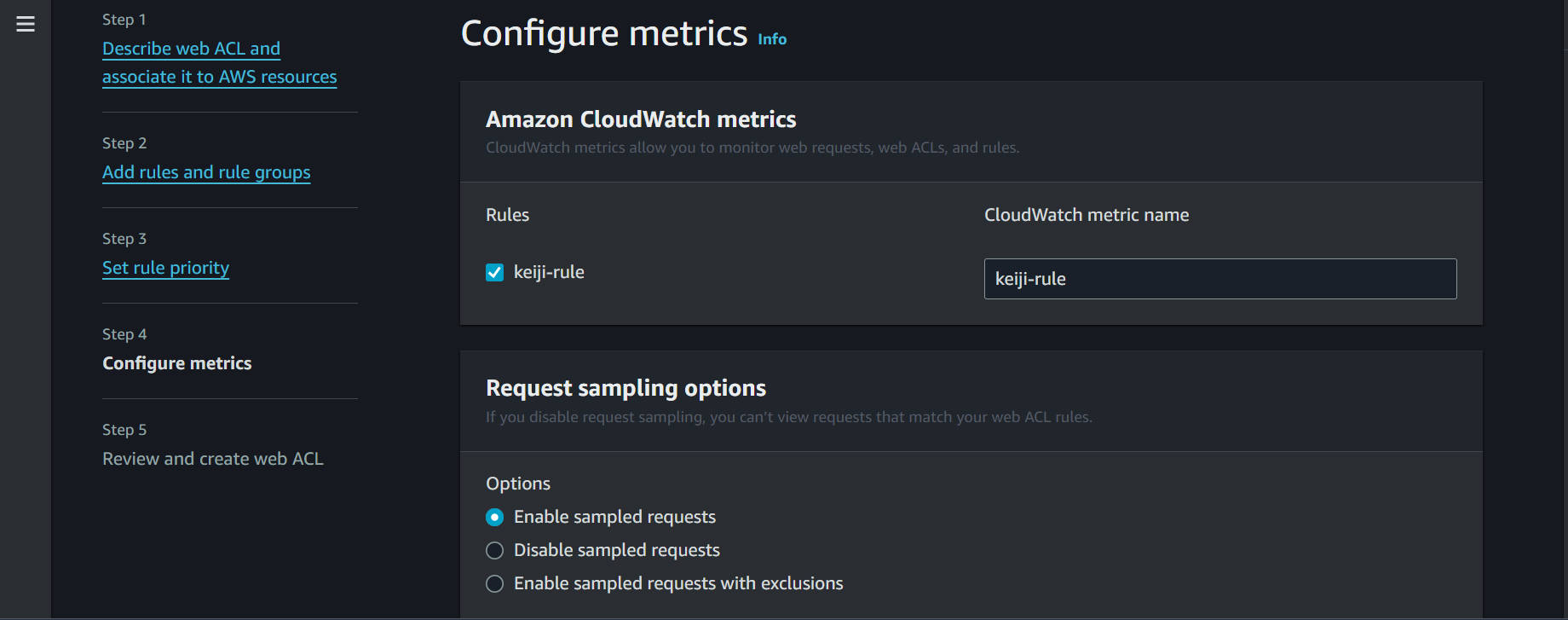Click the Request sampling options heading
The image size is (1568, 620).
(625, 388)
